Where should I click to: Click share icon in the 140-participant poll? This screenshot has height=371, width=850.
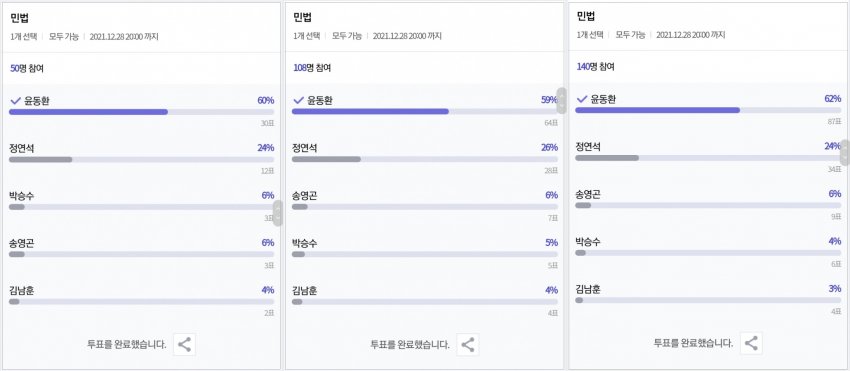(751, 343)
